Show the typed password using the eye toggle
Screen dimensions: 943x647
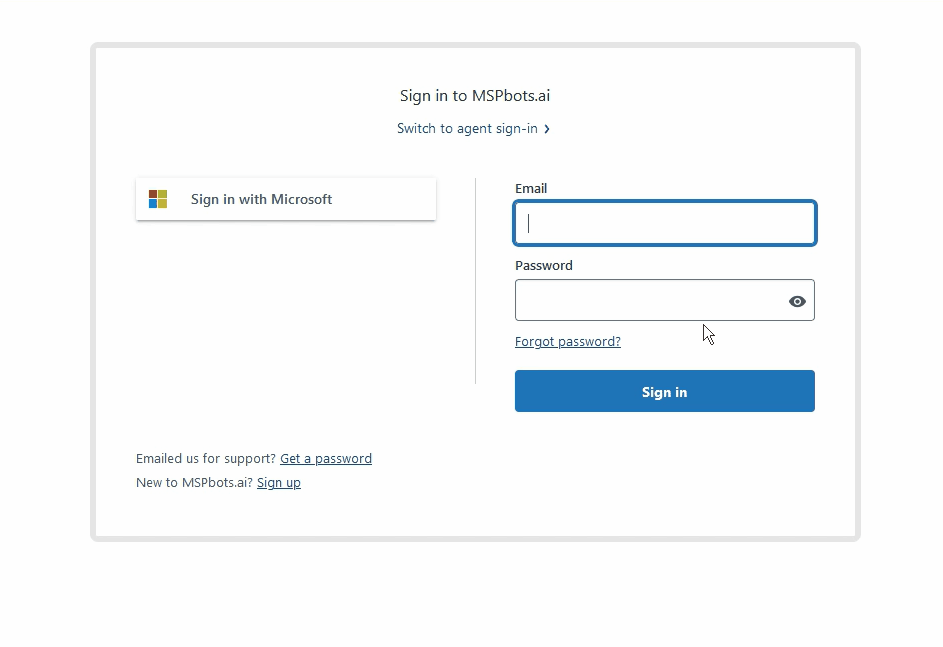pyautogui.click(x=796, y=301)
